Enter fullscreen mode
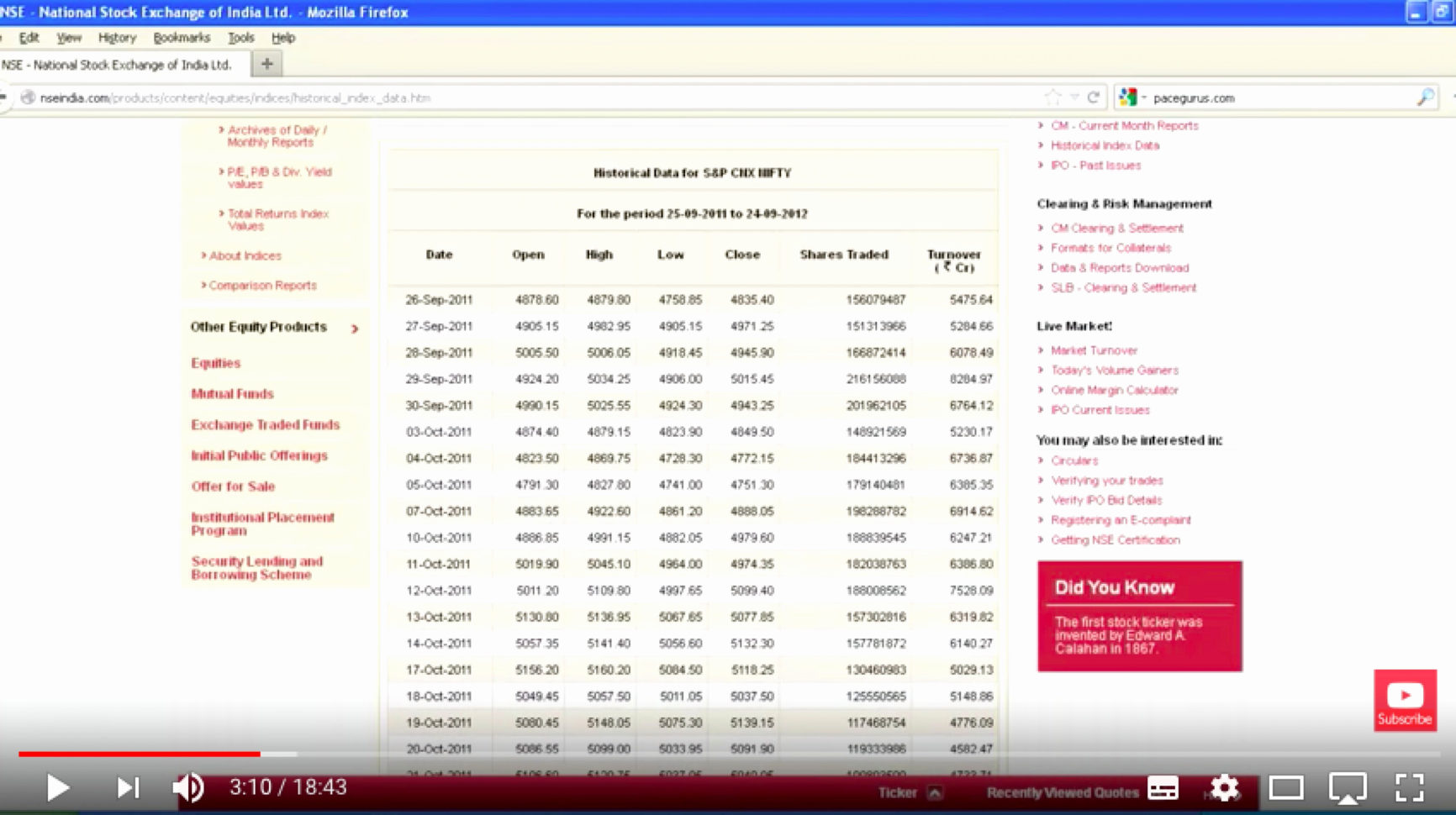The image size is (1456, 815). click(x=1409, y=787)
